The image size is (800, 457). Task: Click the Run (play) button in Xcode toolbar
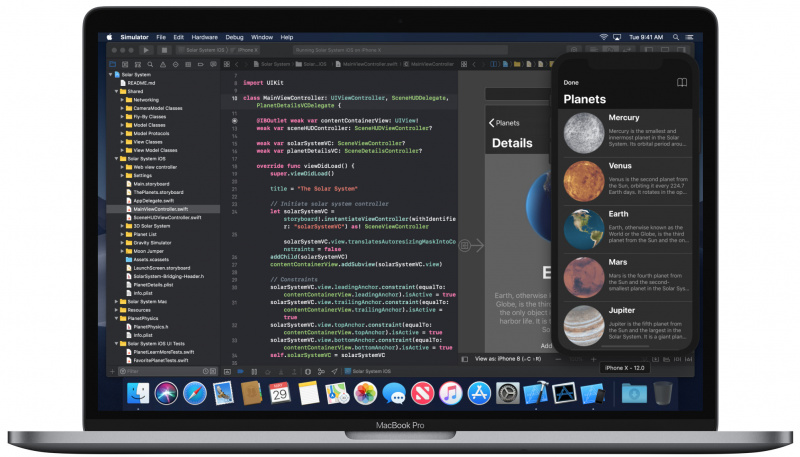pyautogui.click(x=146, y=50)
